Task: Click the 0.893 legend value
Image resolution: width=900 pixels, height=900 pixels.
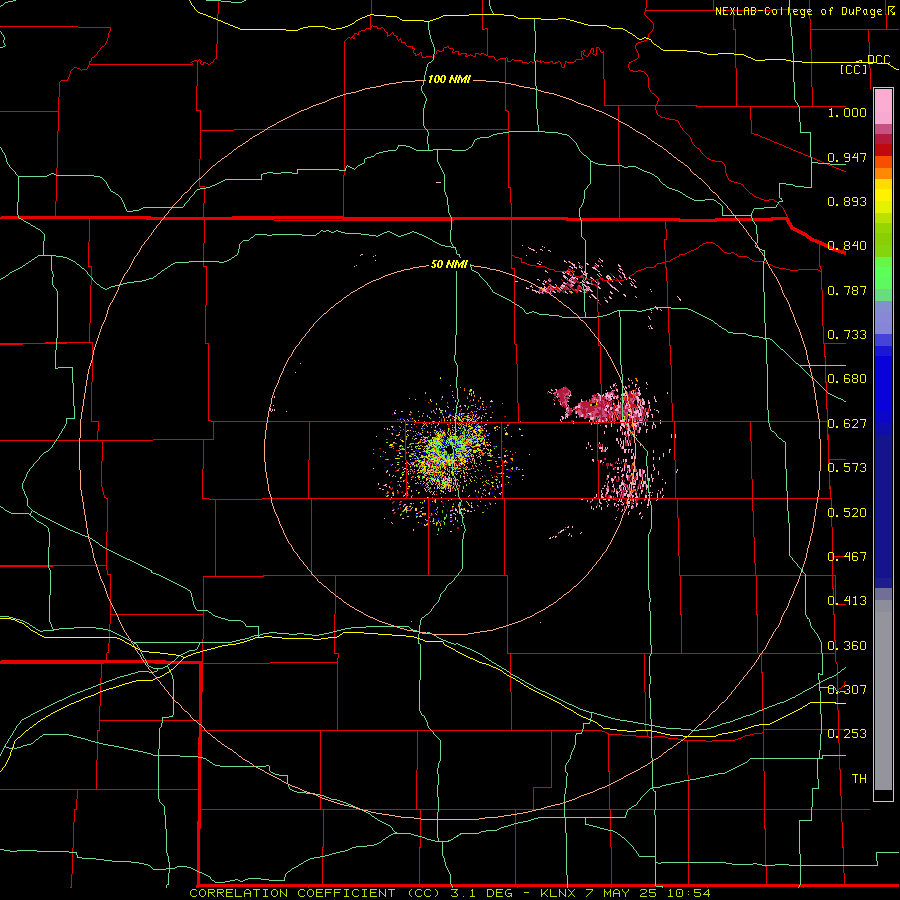Action: click(x=847, y=201)
